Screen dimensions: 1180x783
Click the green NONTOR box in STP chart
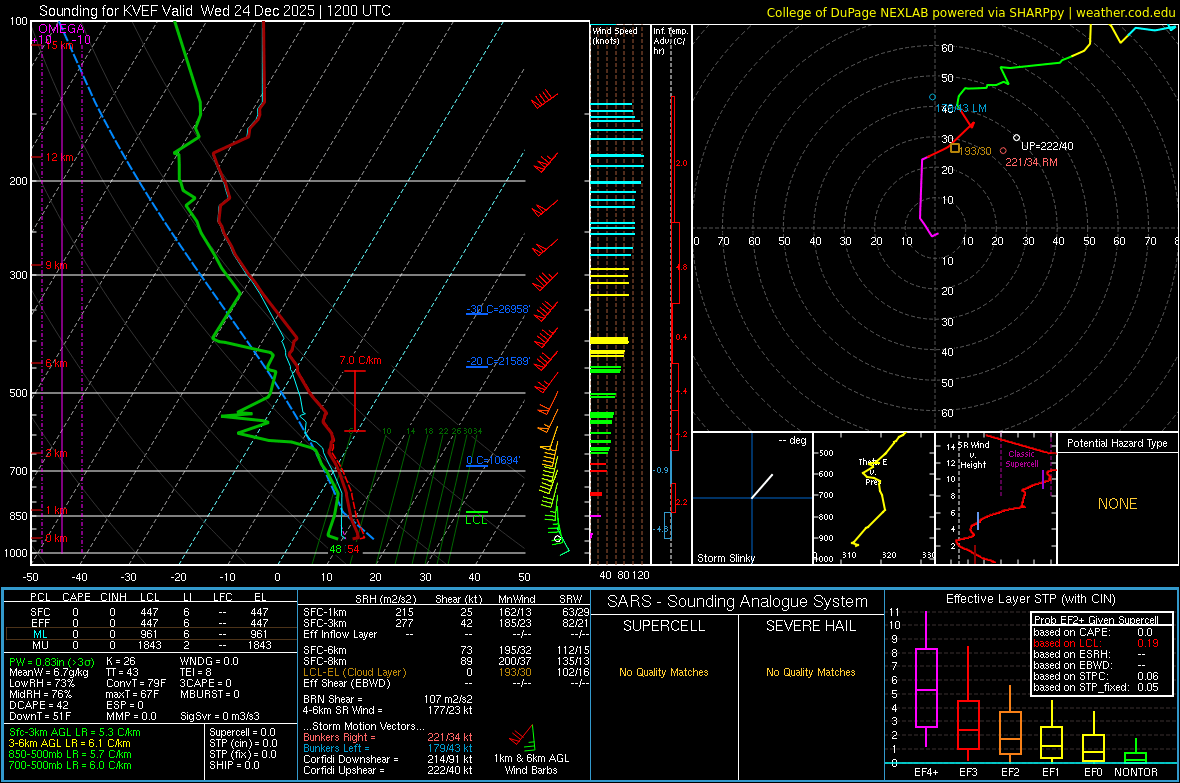(1136, 757)
